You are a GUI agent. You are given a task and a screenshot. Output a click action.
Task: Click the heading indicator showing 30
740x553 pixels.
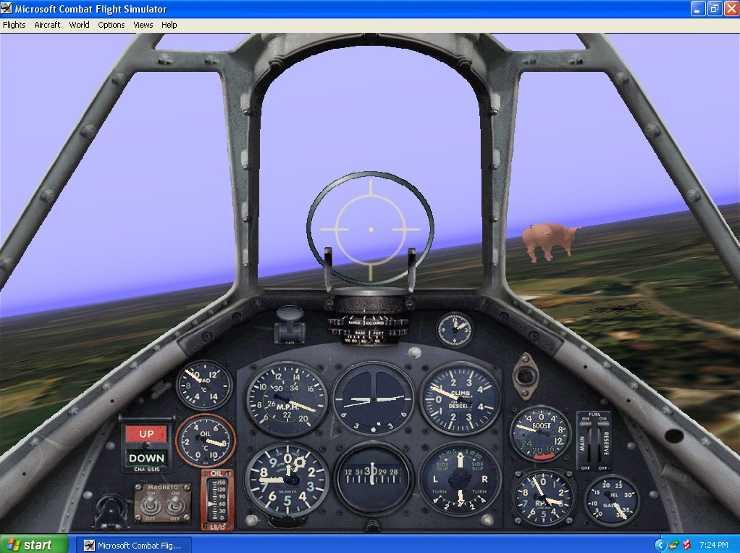[373, 478]
